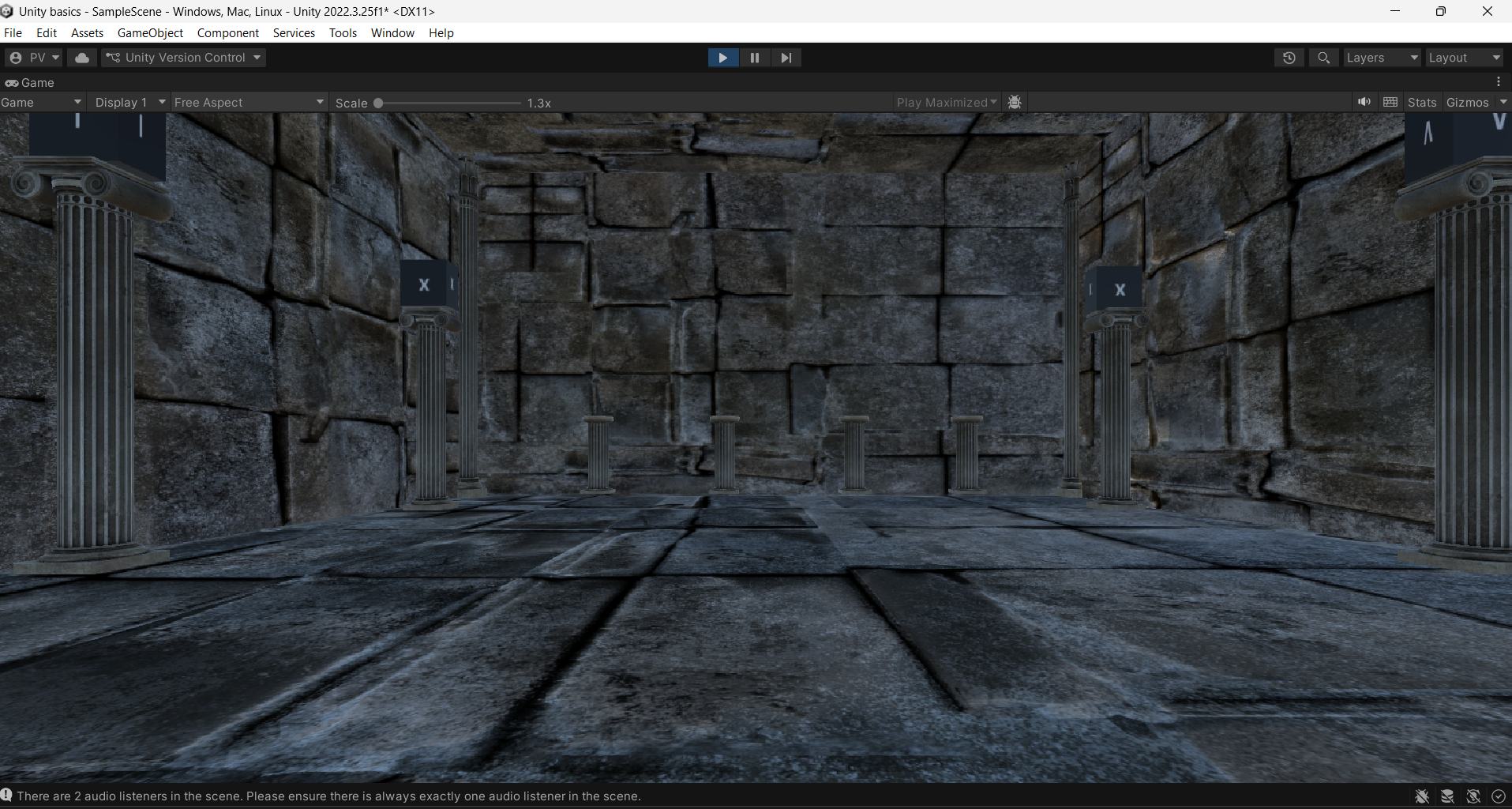
Task: Click the circled checkmark status icon
Action: tap(1498, 796)
